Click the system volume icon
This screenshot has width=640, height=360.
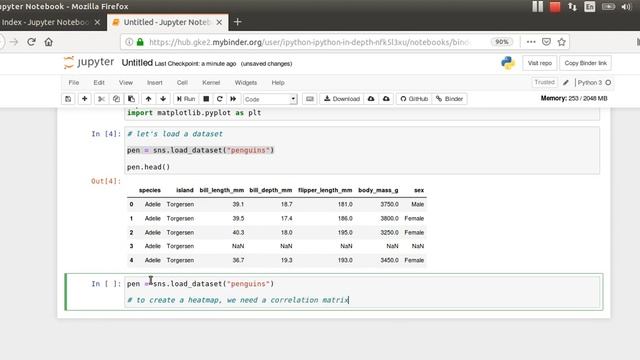pos(626,7)
